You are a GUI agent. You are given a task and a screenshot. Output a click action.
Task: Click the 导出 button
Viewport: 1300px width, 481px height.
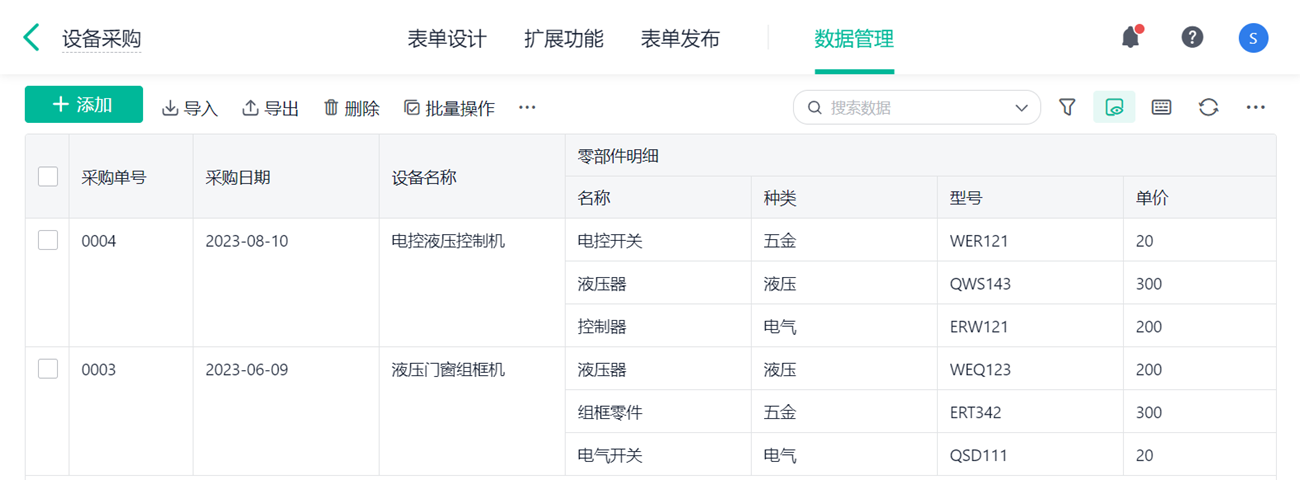271,108
